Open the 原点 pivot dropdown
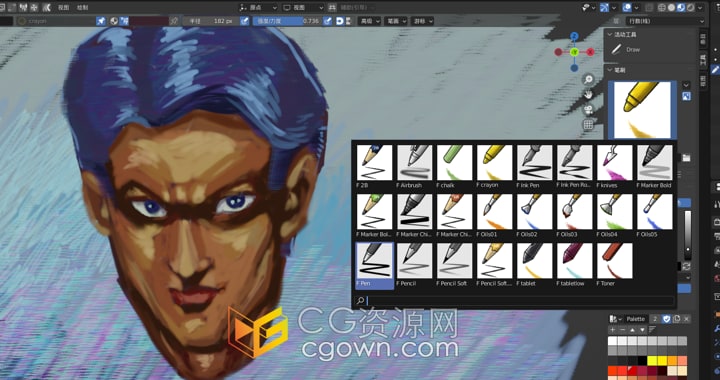The width and height of the screenshot is (720, 380). 259,8
